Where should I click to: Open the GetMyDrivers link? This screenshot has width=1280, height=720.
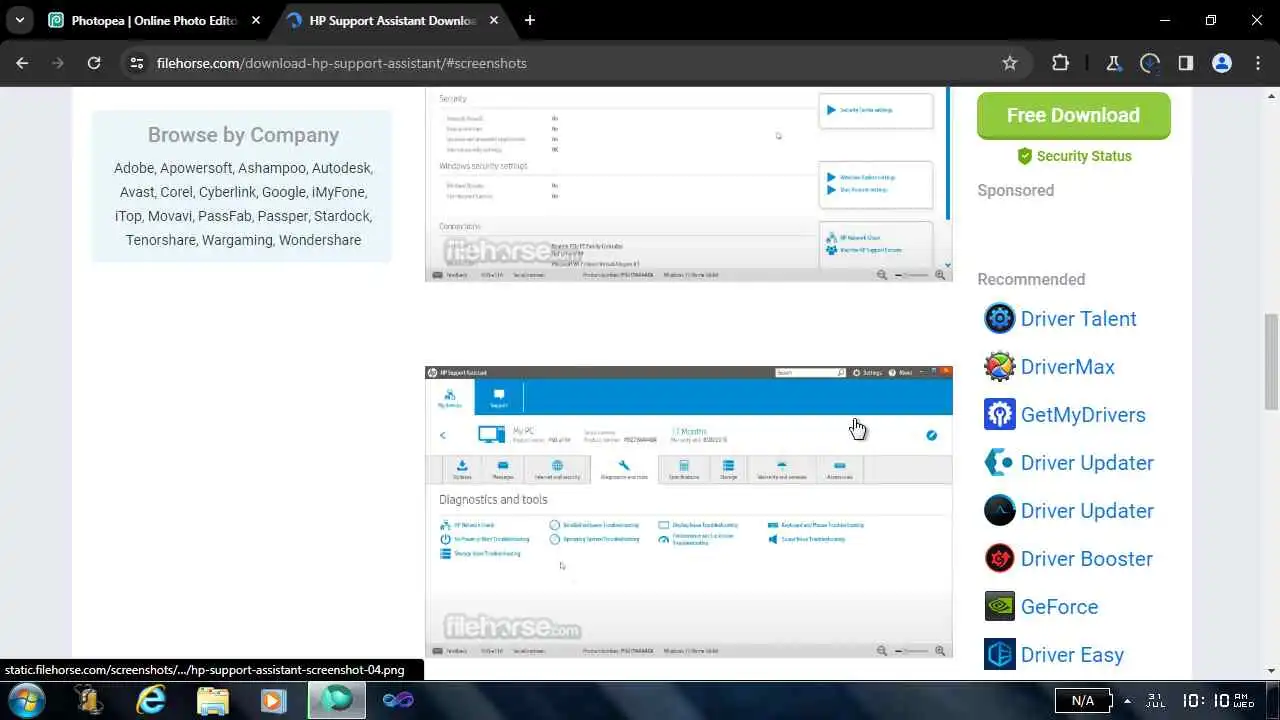point(1083,415)
